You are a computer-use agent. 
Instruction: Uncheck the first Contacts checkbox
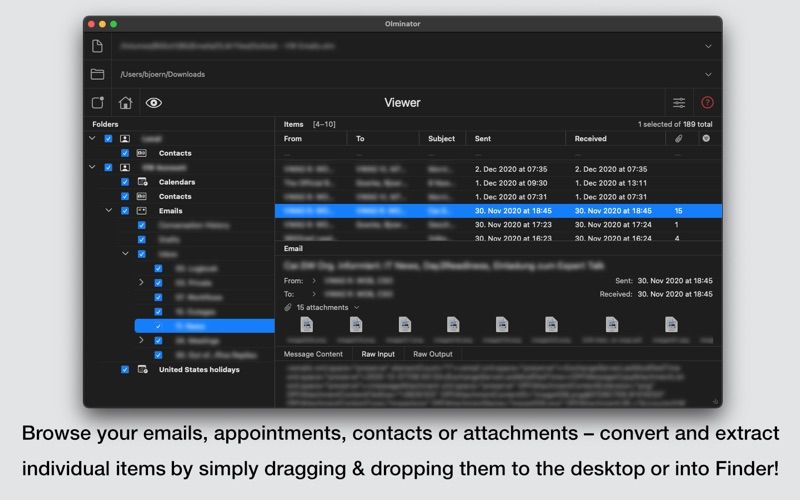coord(125,153)
